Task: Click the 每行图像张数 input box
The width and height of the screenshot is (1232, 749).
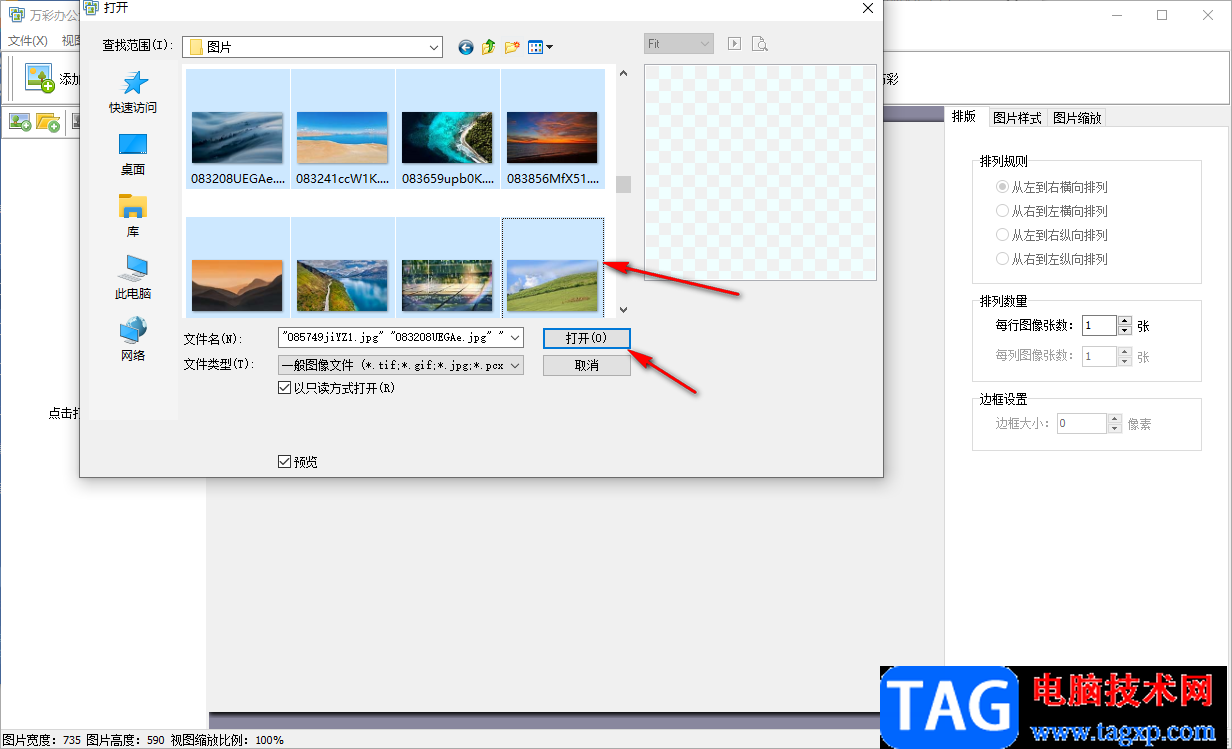Action: (x=1099, y=325)
